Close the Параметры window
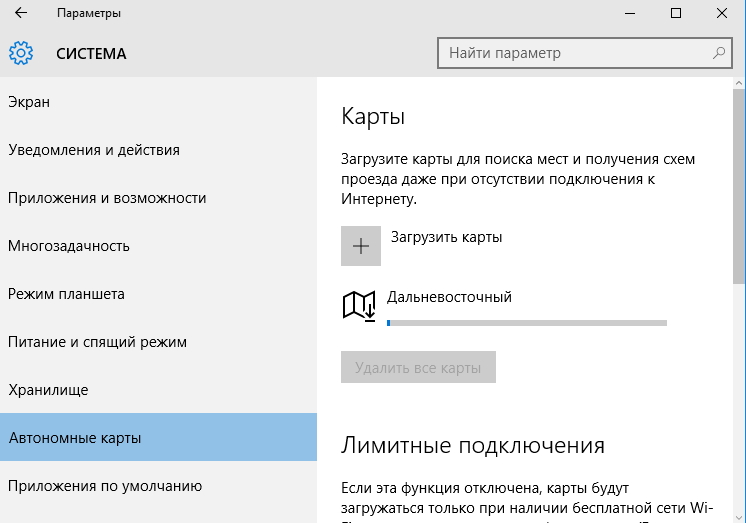746x523 pixels. 721,13
